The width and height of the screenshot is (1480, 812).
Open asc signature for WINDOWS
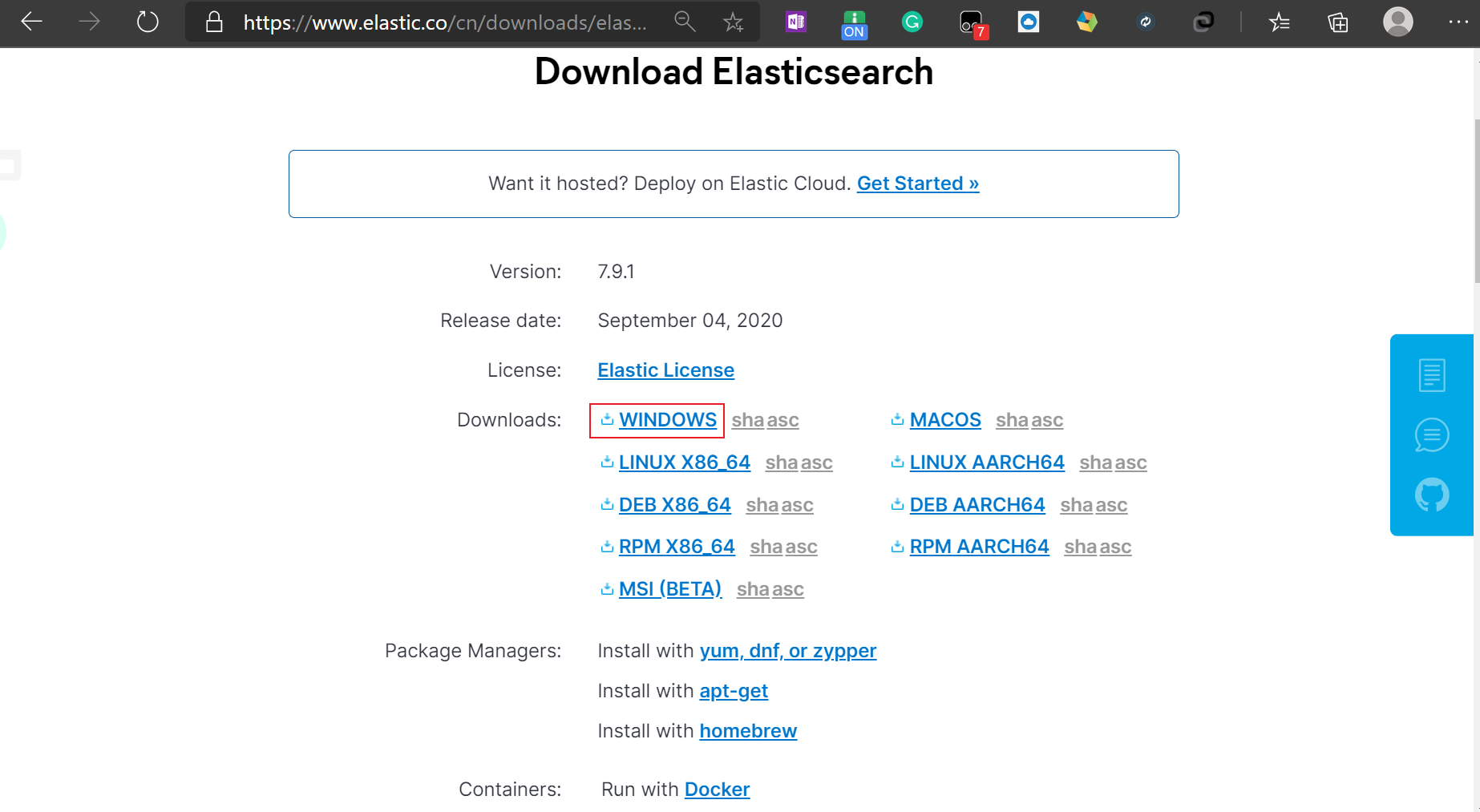pyautogui.click(x=782, y=420)
